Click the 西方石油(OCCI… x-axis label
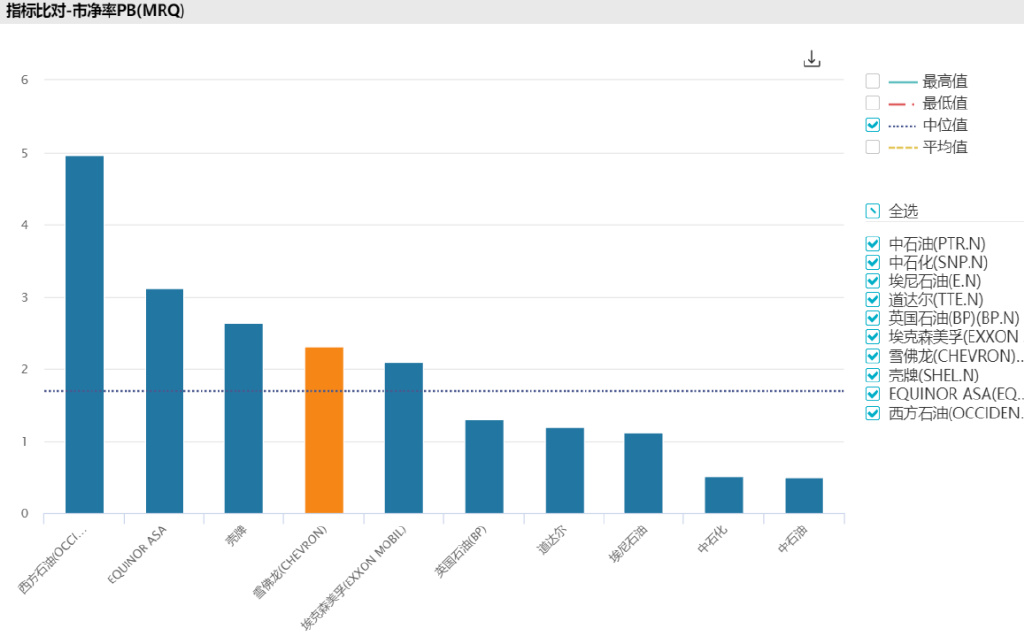 click(x=52, y=560)
